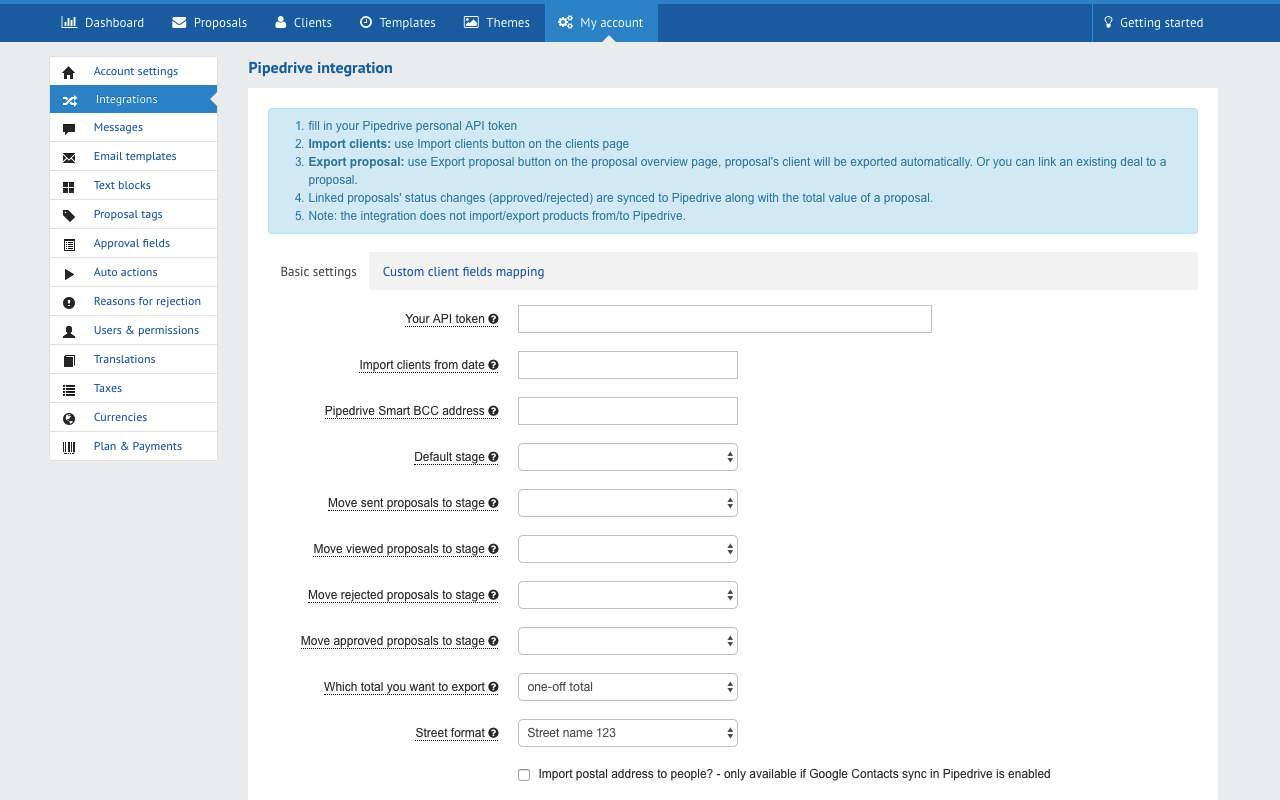
Task: Click help icon next to Import clients from date
Action: [x=493, y=365]
